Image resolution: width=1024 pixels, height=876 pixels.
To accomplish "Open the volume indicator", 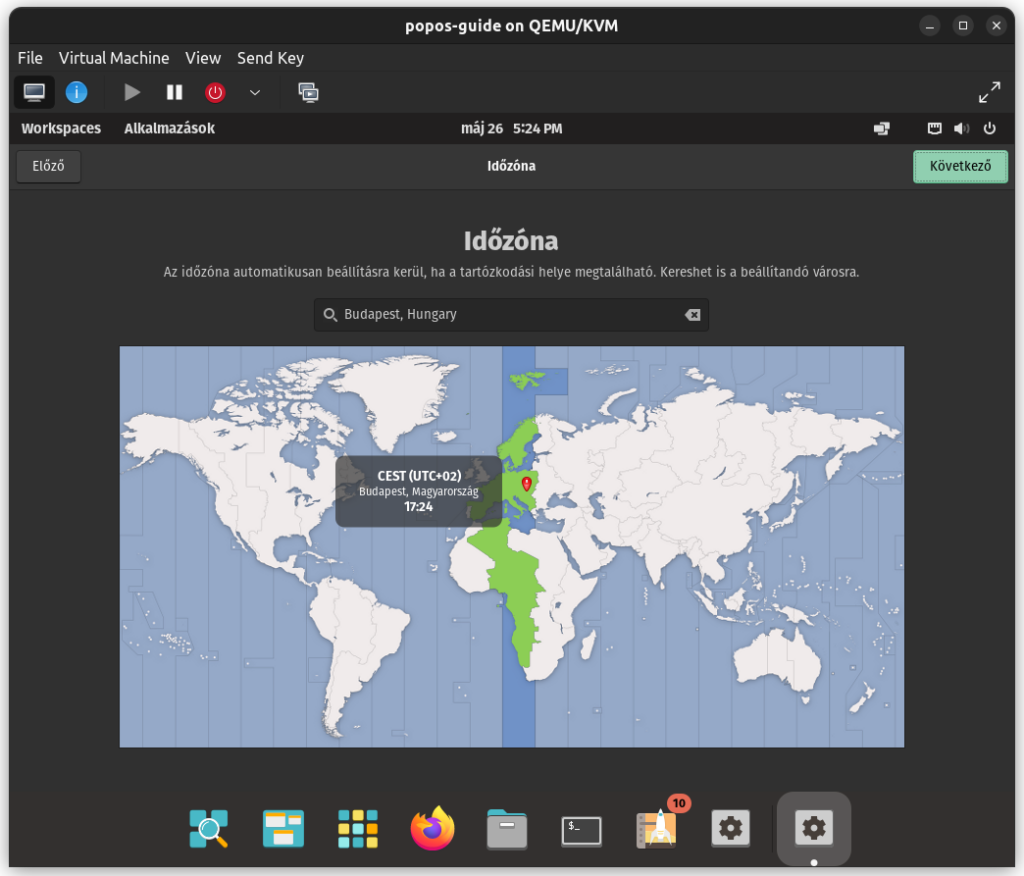I will point(961,128).
